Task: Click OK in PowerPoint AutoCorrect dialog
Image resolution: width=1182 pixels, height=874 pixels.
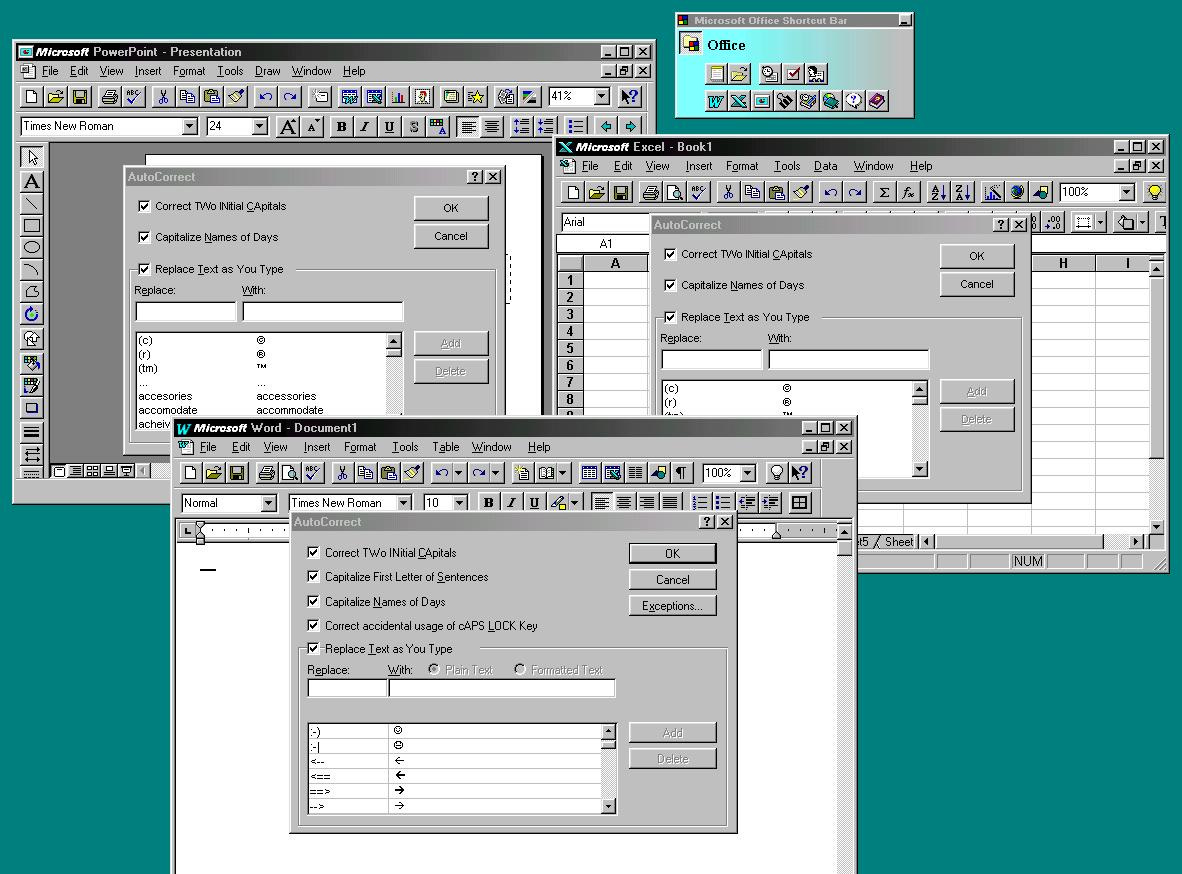Action: [451, 208]
